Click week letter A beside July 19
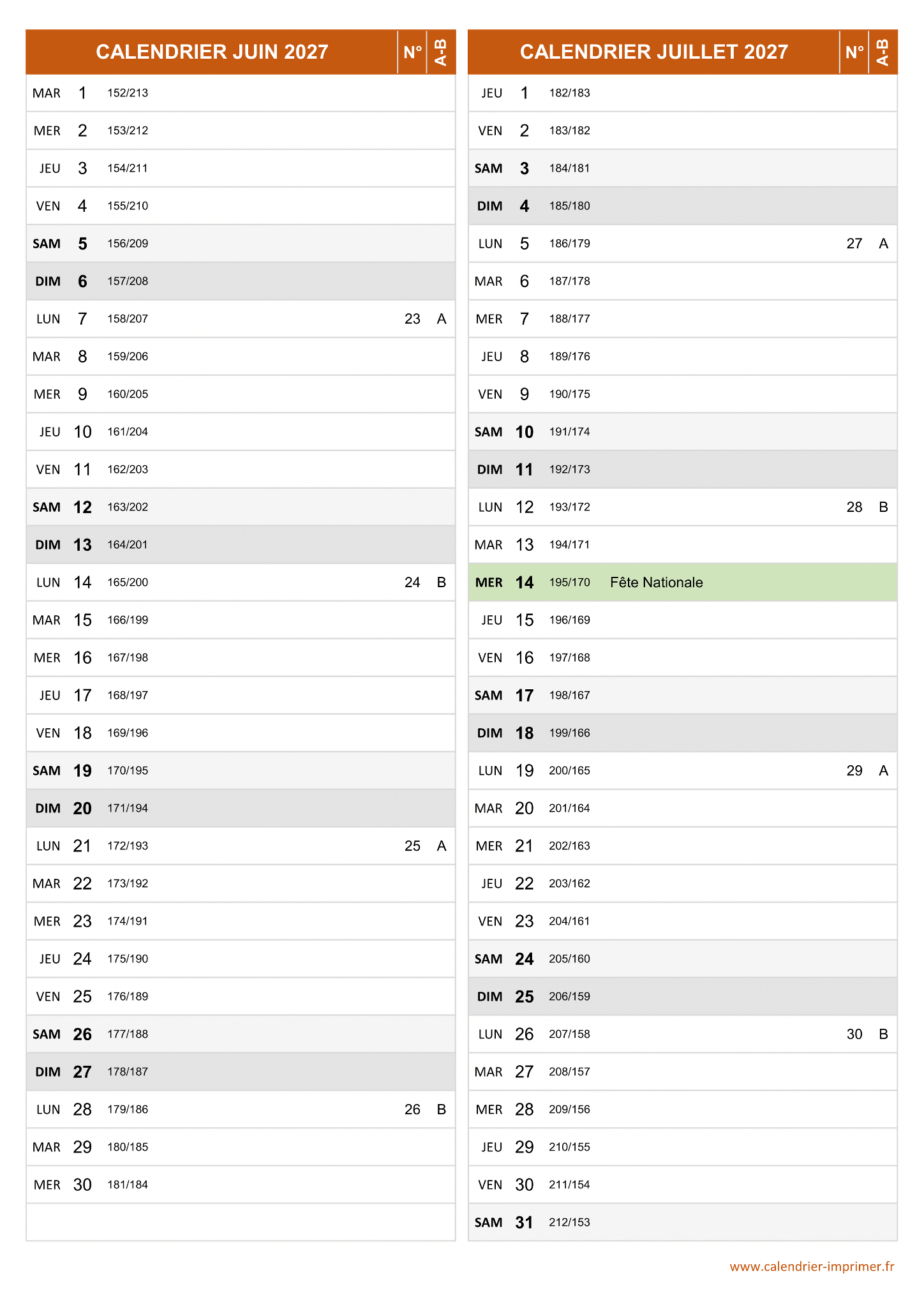 click(x=883, y=771)
